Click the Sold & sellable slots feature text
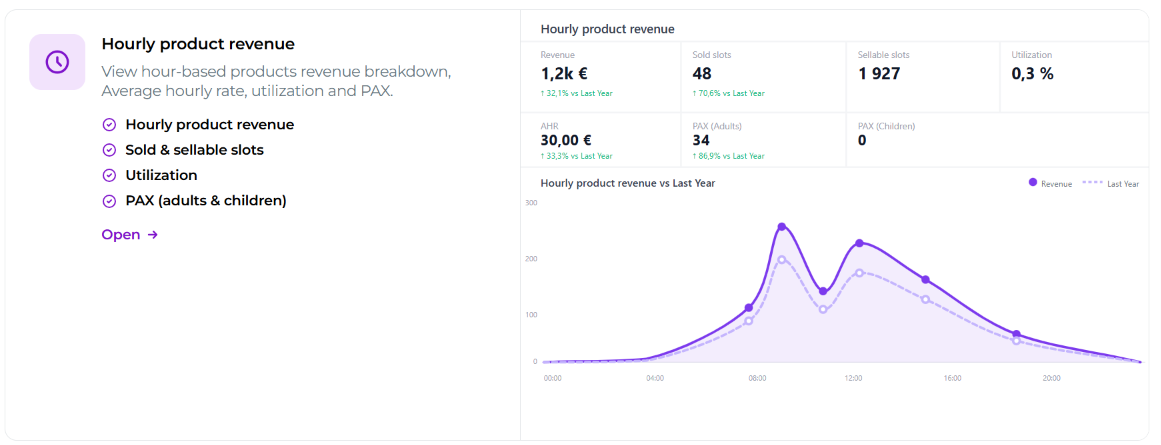This screenshot has height=445, width=1161. pyautogui.click(x=195, y=150)
